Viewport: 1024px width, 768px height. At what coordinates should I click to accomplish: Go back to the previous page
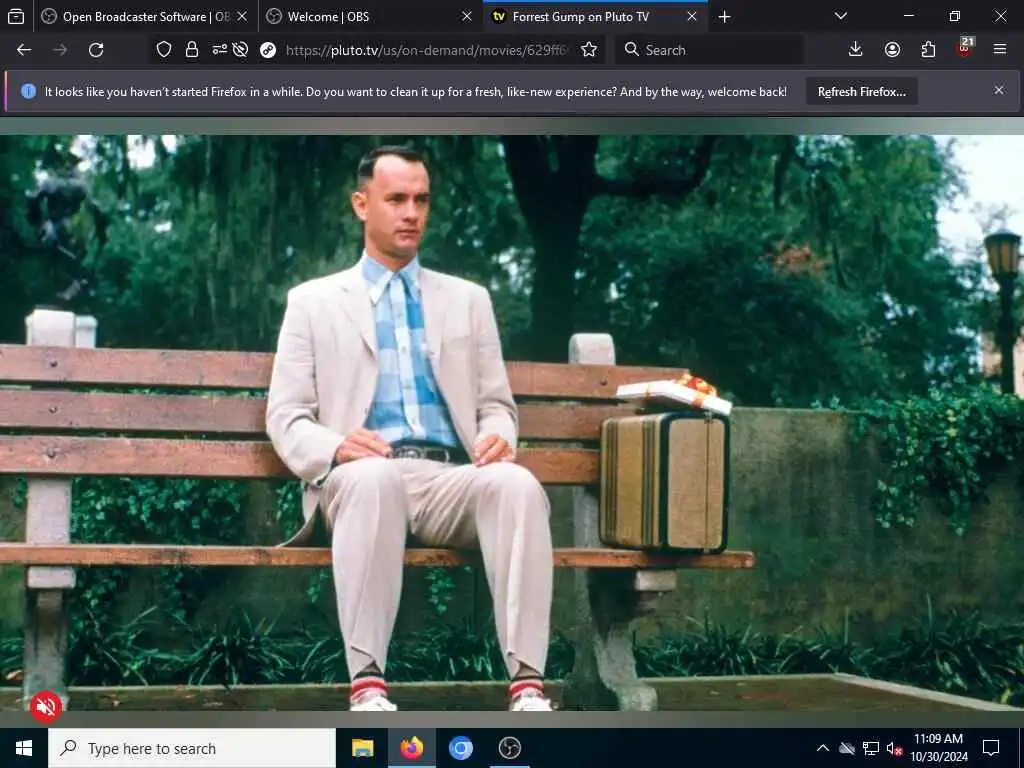tap(24, 50)
